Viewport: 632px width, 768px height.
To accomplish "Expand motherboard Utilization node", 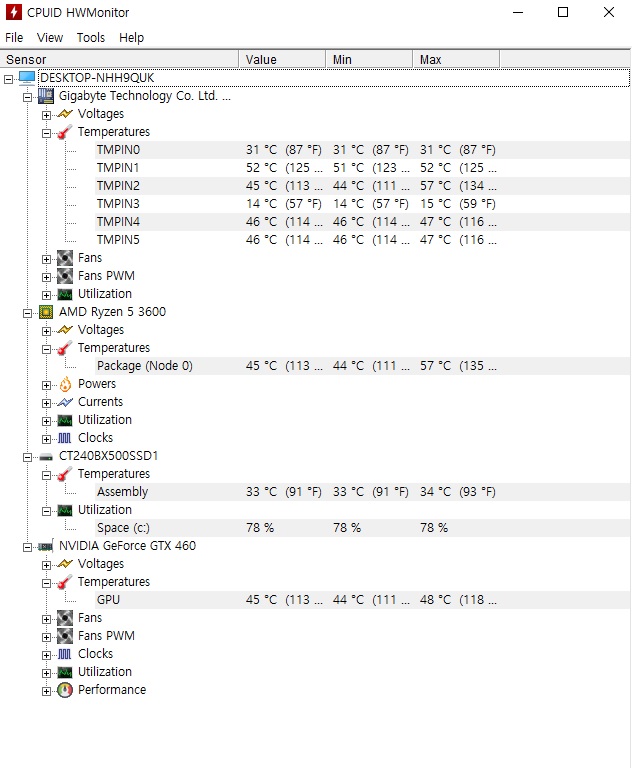I will (x=46, y=295).
